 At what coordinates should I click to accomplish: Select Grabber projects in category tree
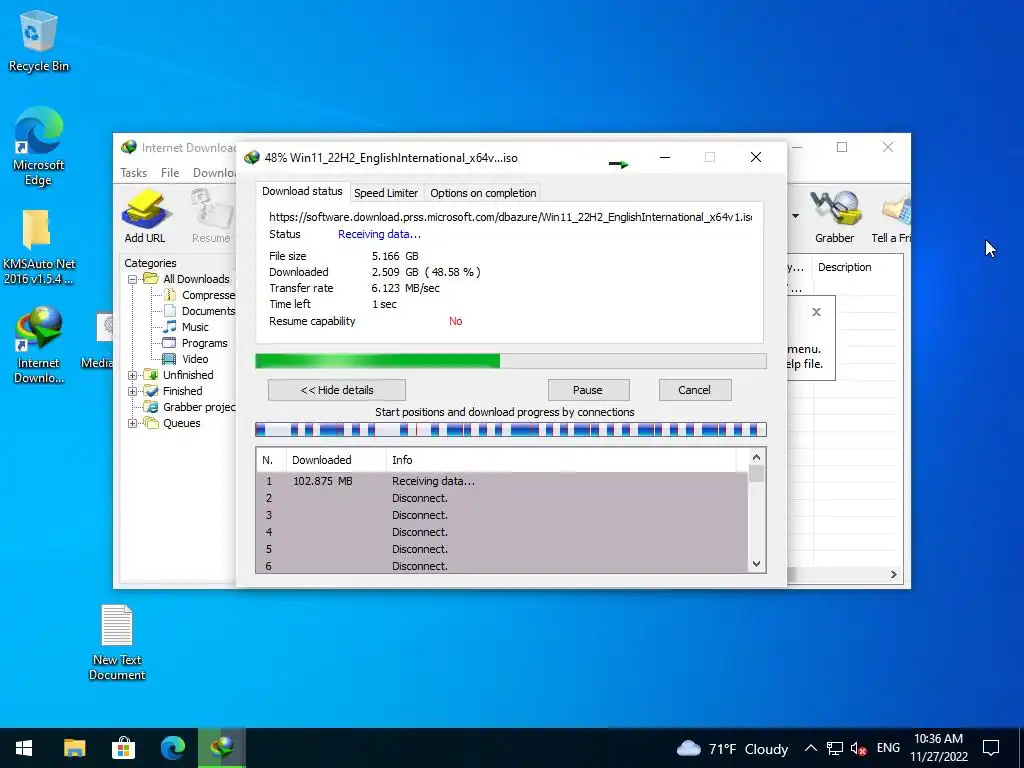[x=199, y=407]
